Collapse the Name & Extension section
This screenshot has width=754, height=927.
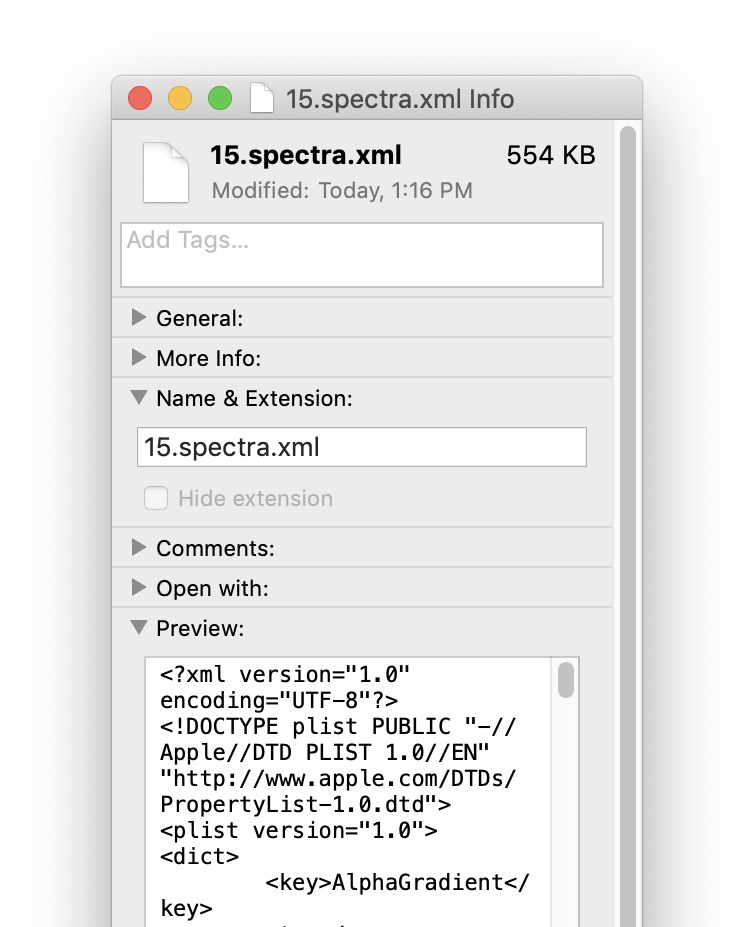tap(139, 398)
